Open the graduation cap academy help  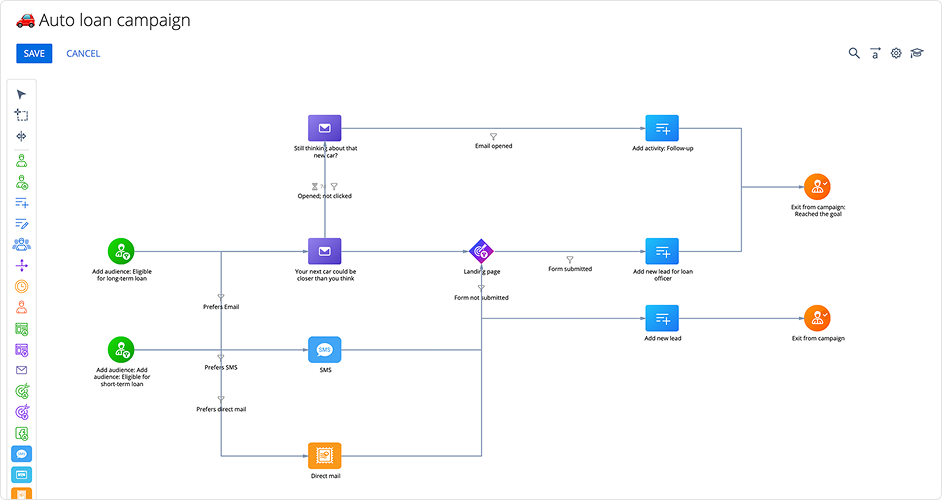tap(916, 53)
